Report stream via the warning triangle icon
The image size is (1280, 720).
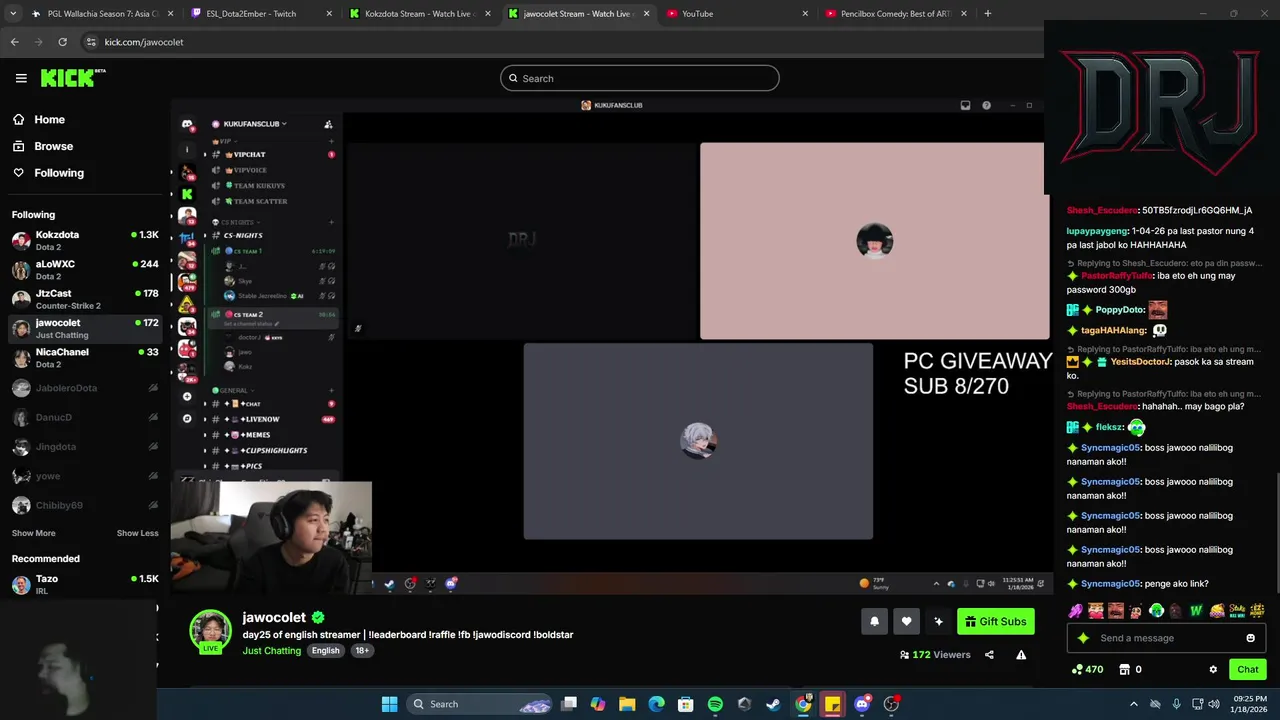click(1021, 655)
